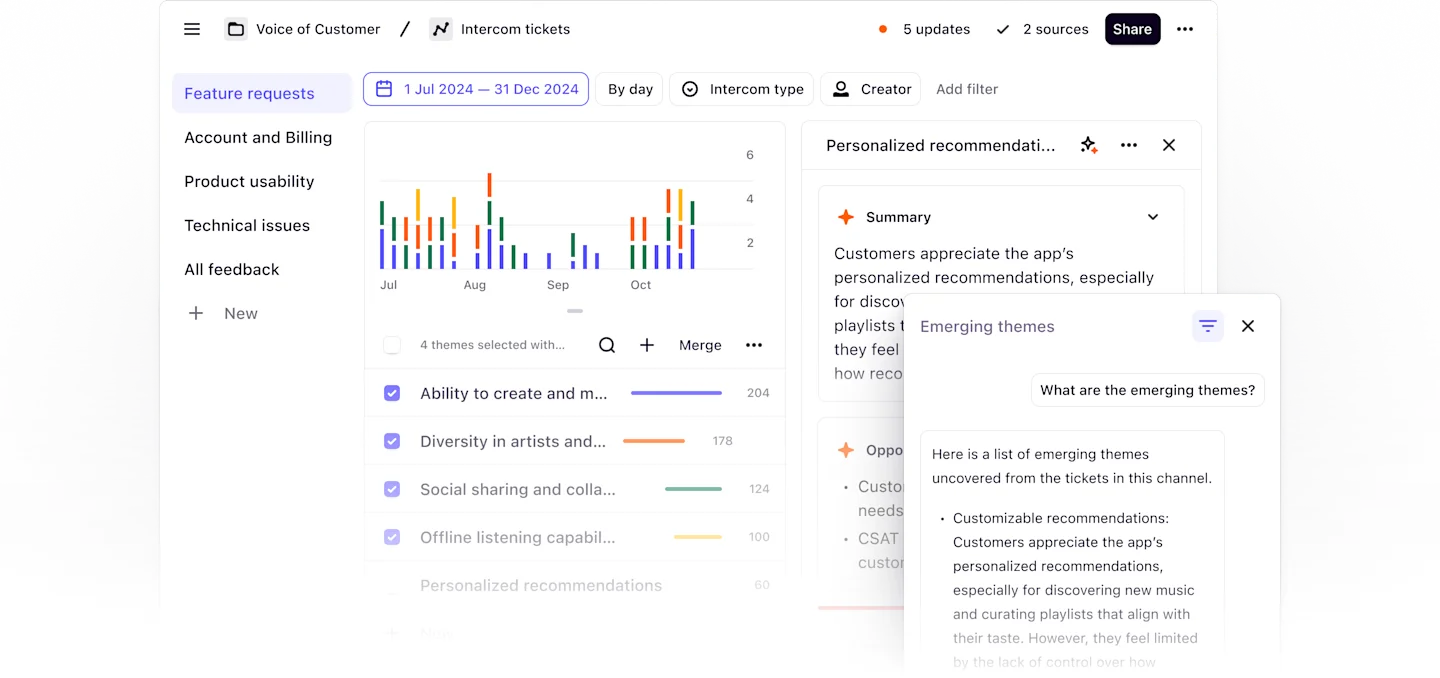1440x678 pixels.
Task: Go to Intercom tickets breadcrumb
Action: (x=515, y=29)
